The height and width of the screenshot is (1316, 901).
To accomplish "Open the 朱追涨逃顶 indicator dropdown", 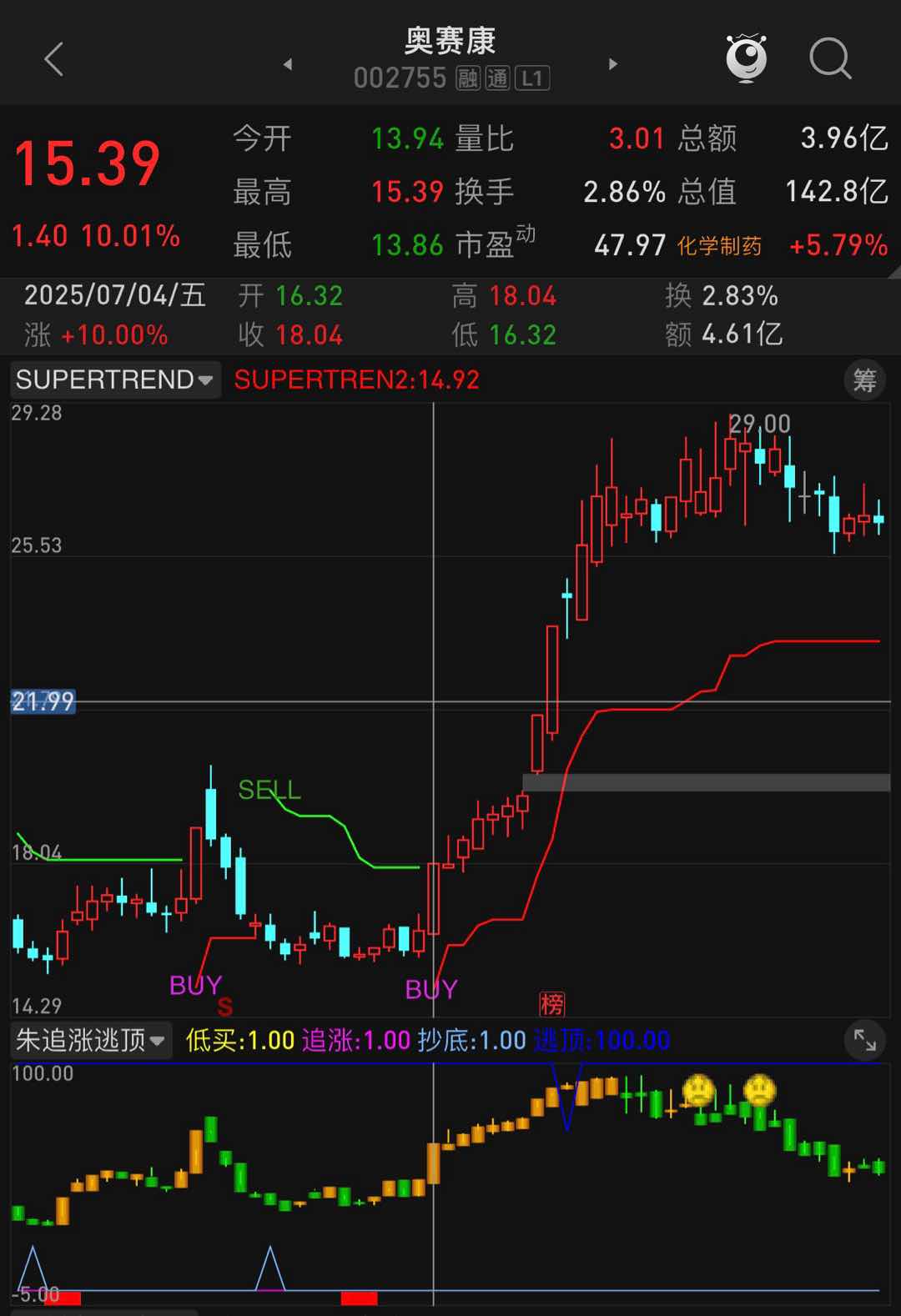I will click(90, 1040).
